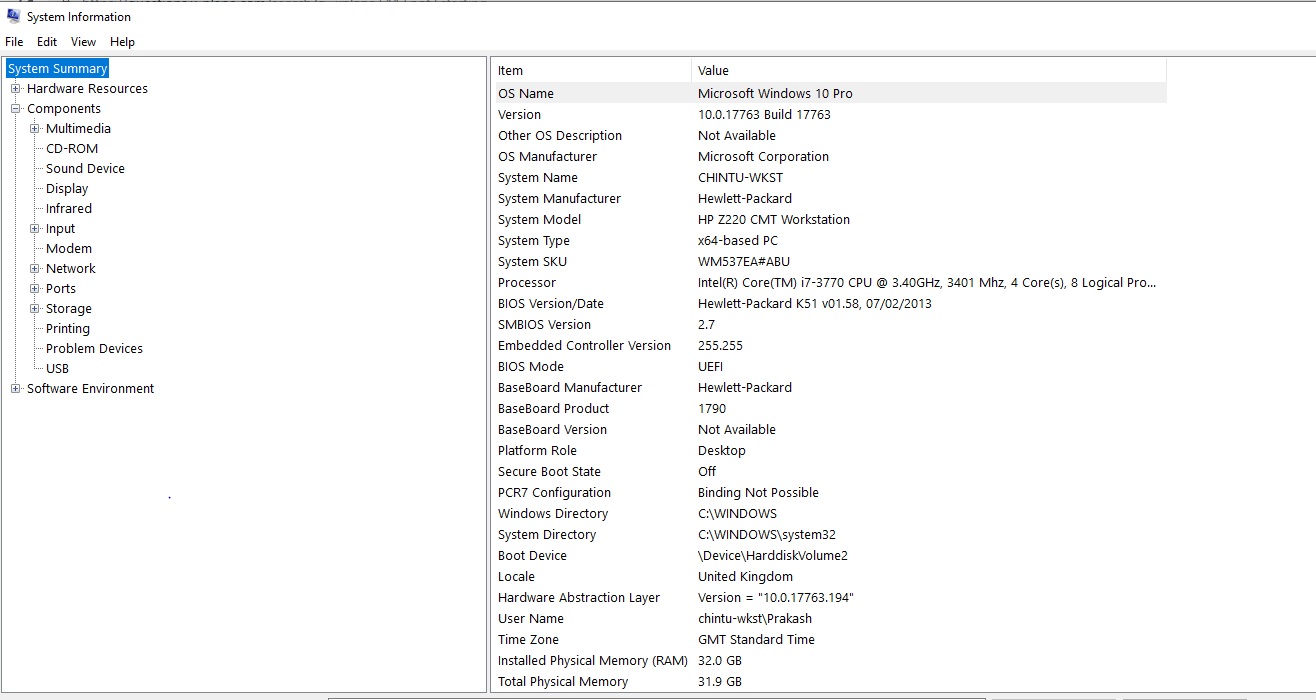Select the Hardware Abstraction Layer row
1316x700 pixels.
point(829,597)
